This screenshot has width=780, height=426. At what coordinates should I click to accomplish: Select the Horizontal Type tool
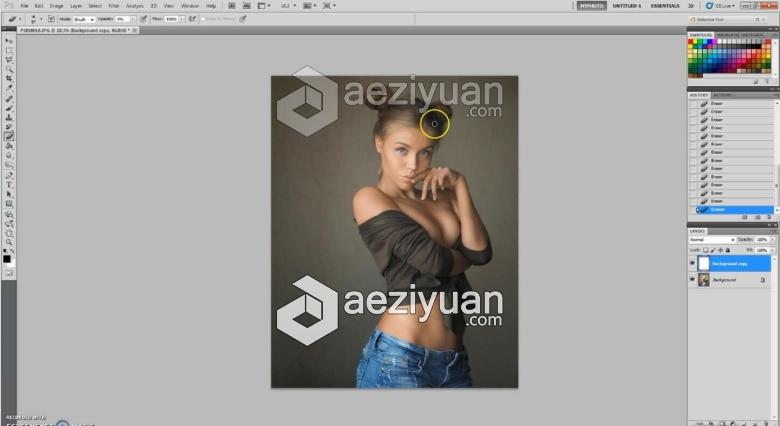point(9,185)
